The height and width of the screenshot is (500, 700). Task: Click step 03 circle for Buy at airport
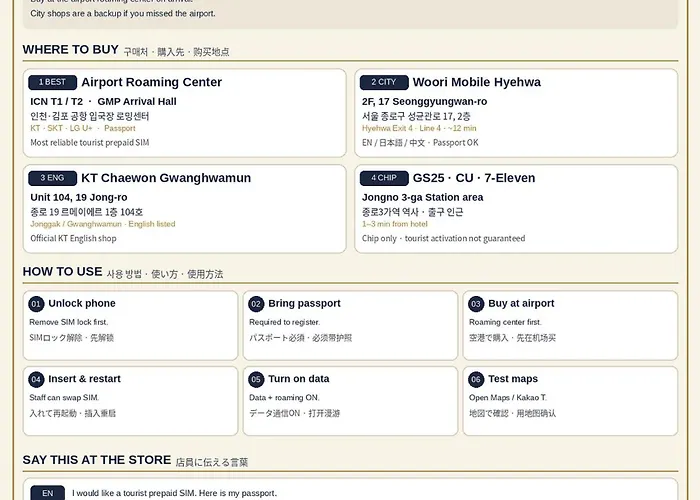coord(476,304)
